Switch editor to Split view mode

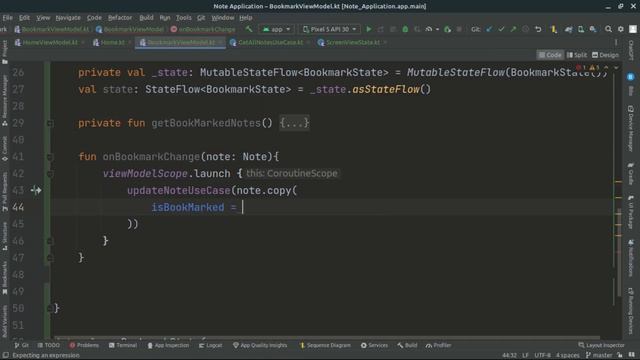click(577, 55)
